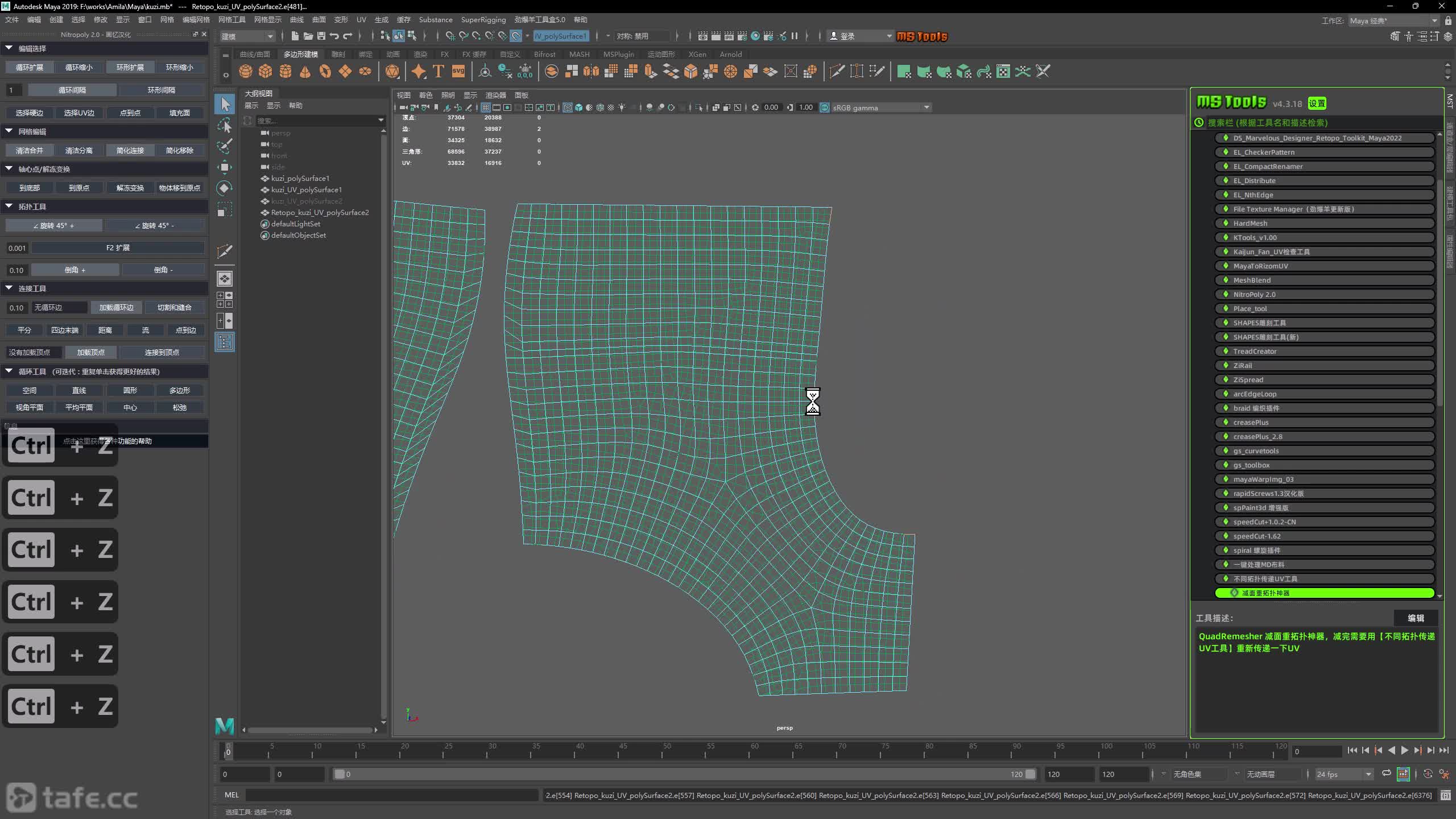Toggle snap to grids

point(450,36)
